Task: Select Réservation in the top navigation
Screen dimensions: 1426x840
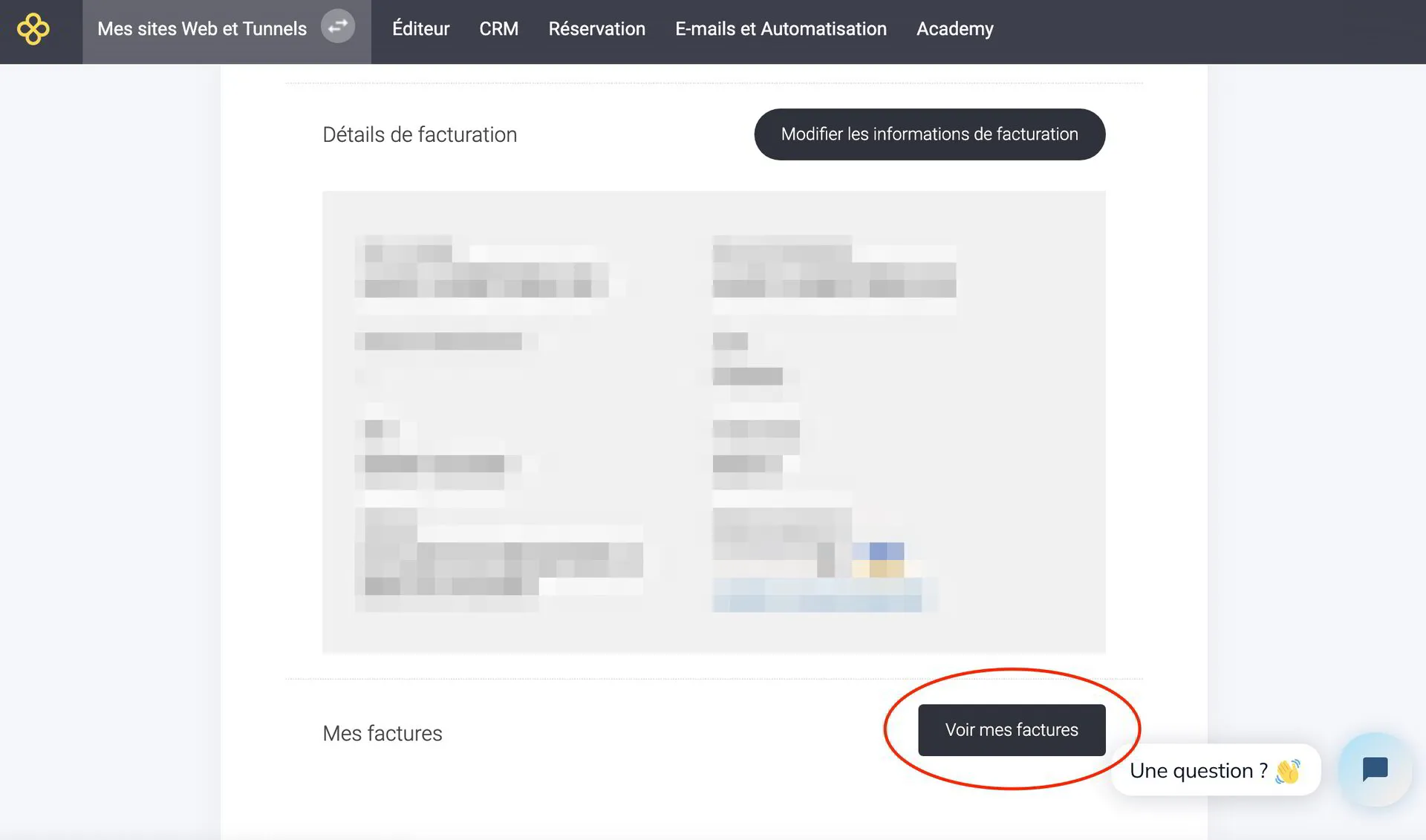Action: [596, 29]
